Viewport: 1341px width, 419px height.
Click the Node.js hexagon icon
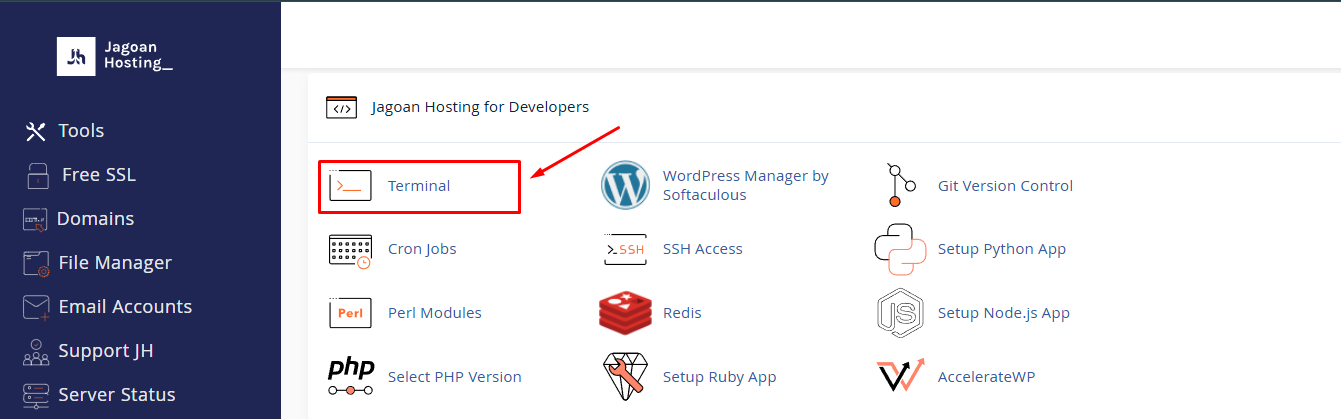pos(899,313)
